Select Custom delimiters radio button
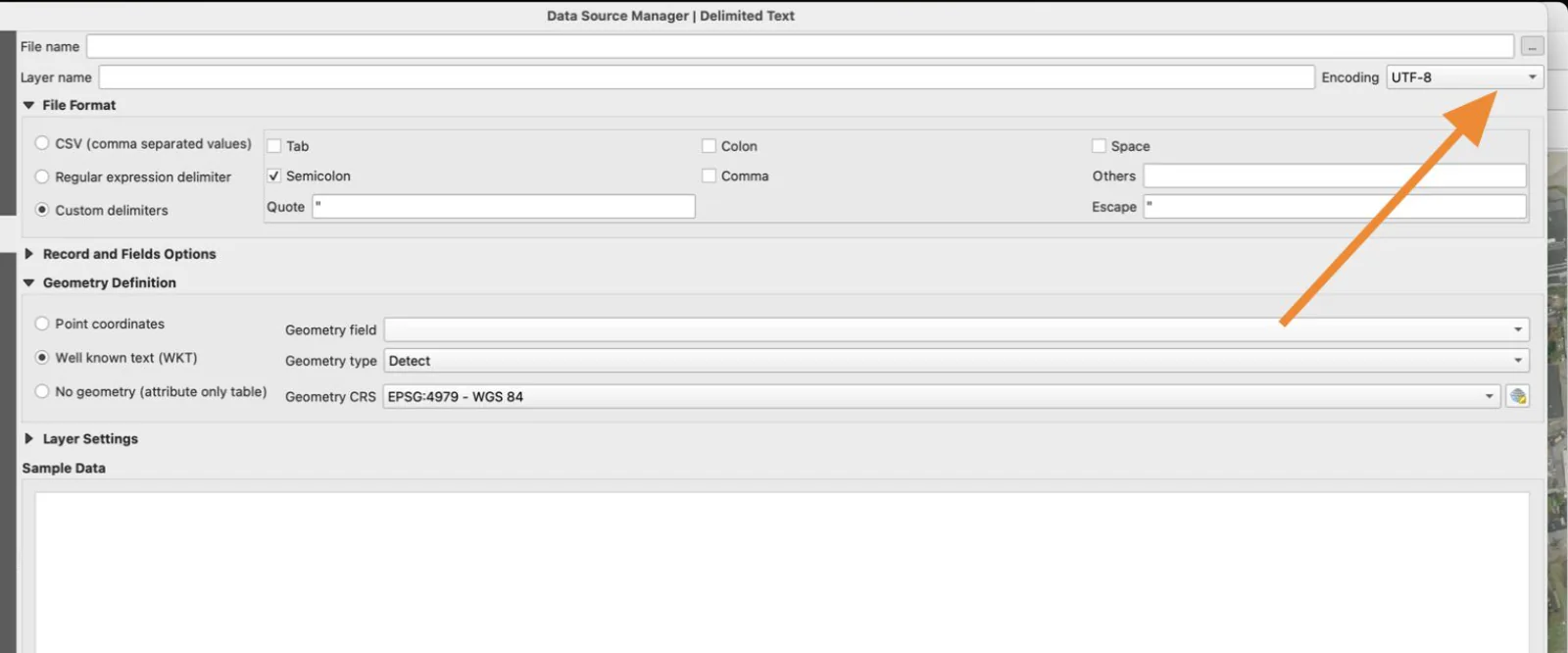1568x653 pixels. point(42,210)
